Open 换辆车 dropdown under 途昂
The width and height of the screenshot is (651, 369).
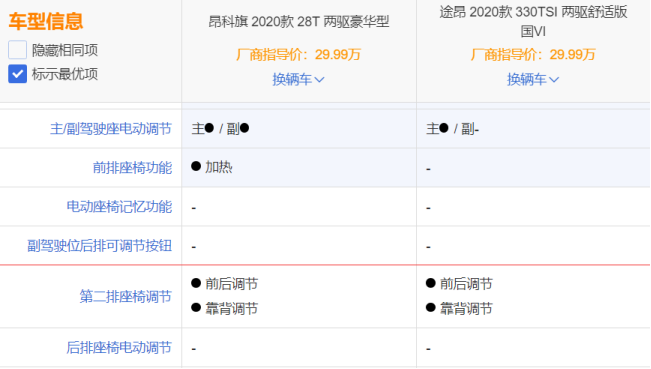click(533, 79)
